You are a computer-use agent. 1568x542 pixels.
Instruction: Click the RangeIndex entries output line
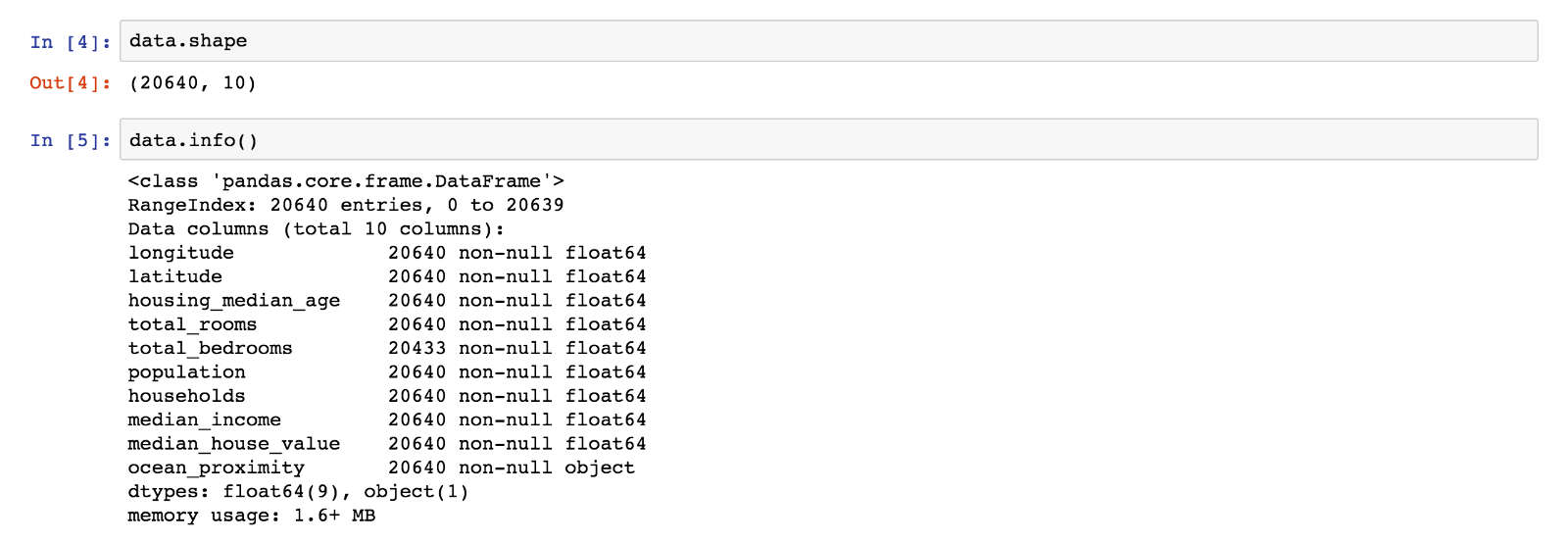[x=346, y=205]
